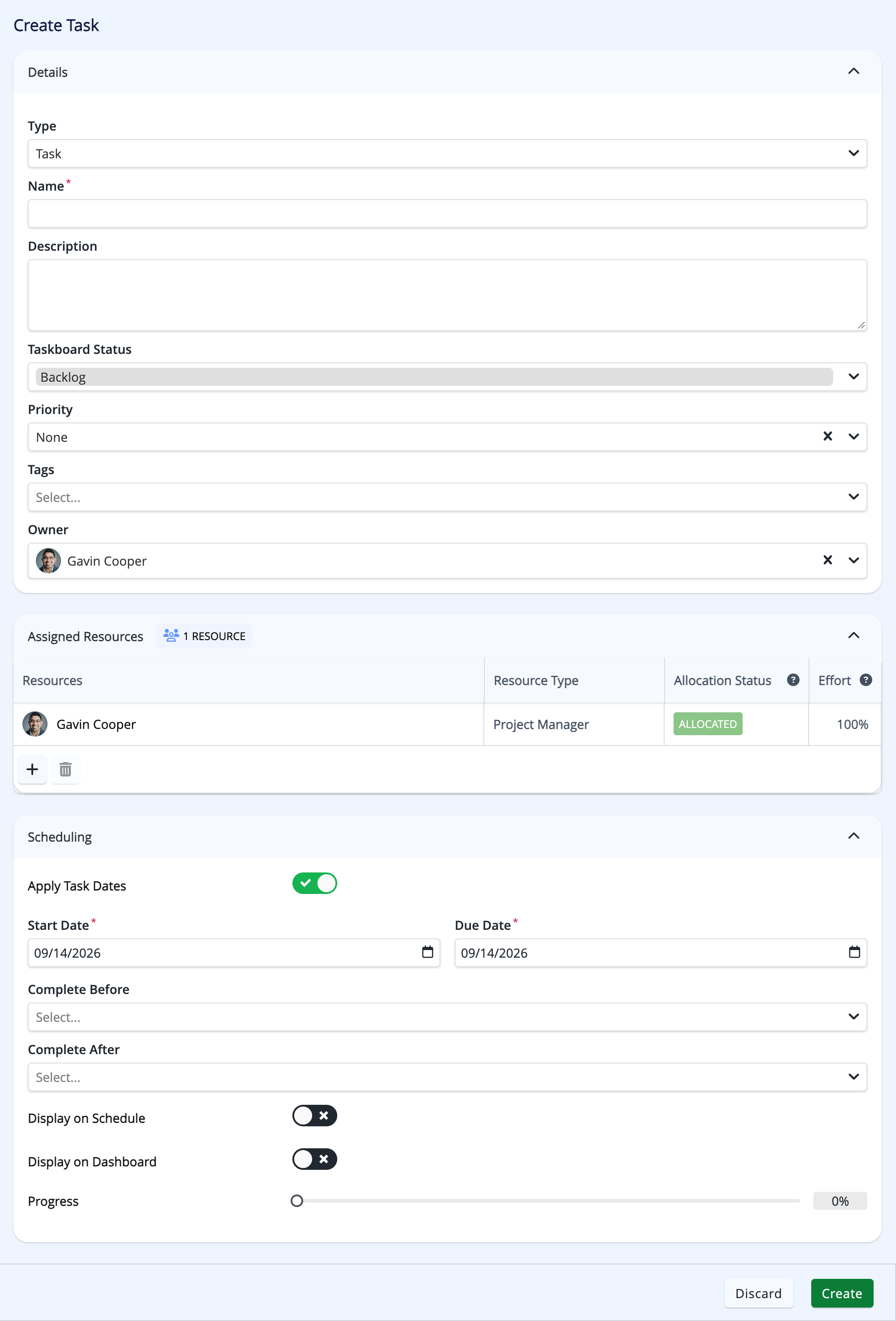Clear the Owner field with the X icon
896x1321 pixels.
(x=827, y=560)
